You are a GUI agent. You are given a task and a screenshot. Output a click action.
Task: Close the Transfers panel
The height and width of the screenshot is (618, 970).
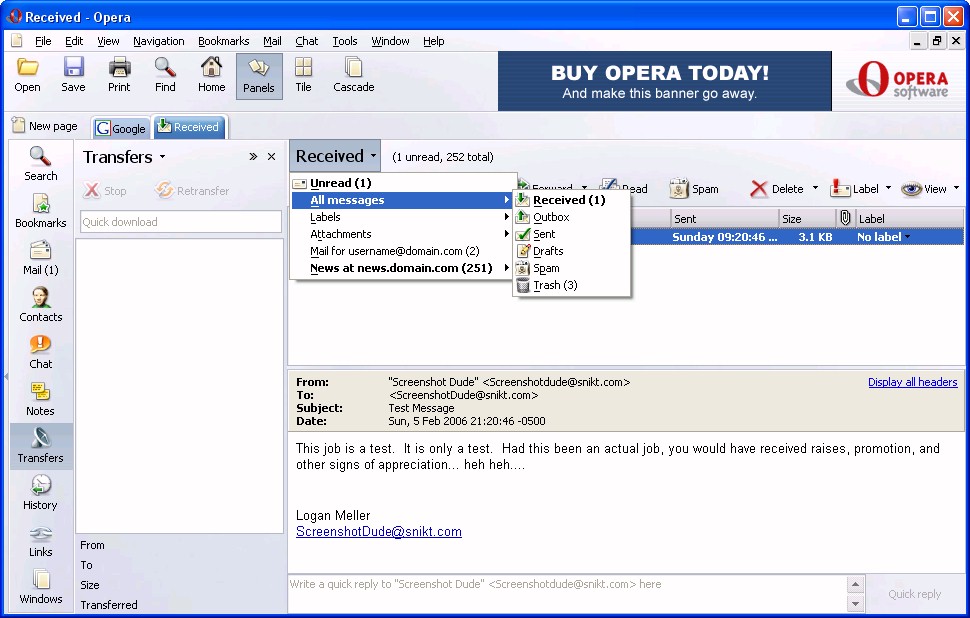click(271, 157)
